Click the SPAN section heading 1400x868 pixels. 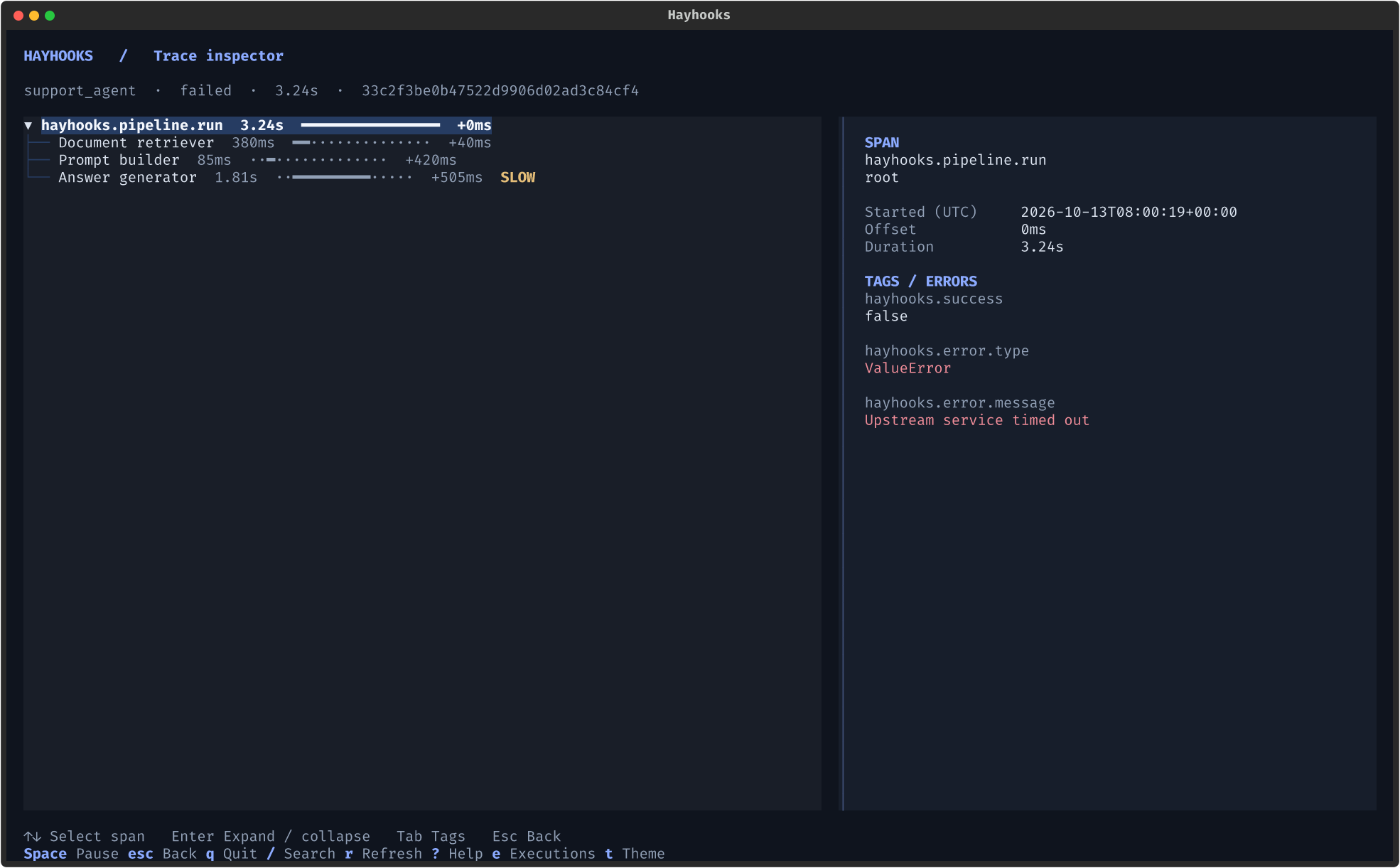coord(882,143)
